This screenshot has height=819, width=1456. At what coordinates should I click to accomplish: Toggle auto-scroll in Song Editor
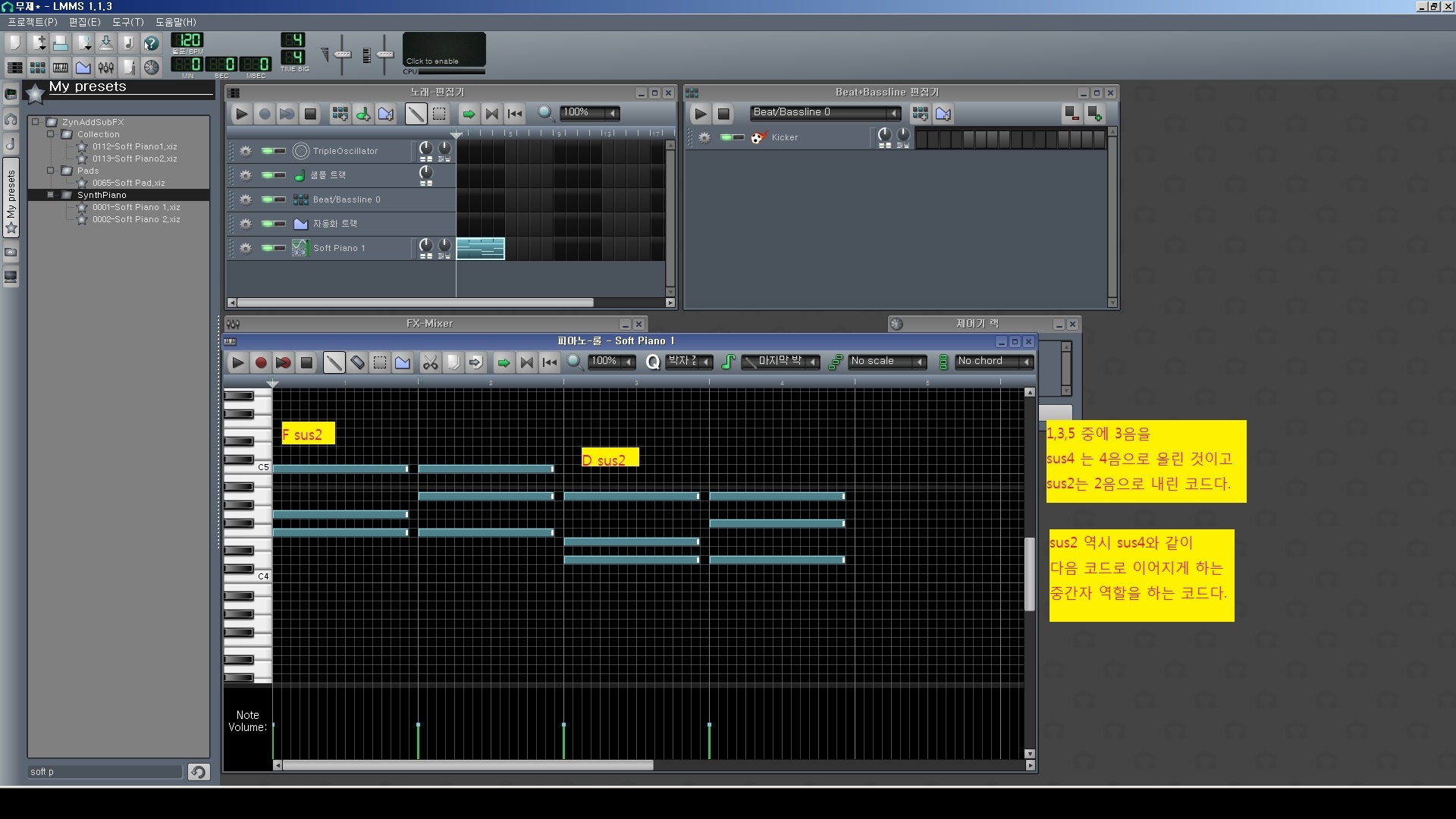coord(469,114)
